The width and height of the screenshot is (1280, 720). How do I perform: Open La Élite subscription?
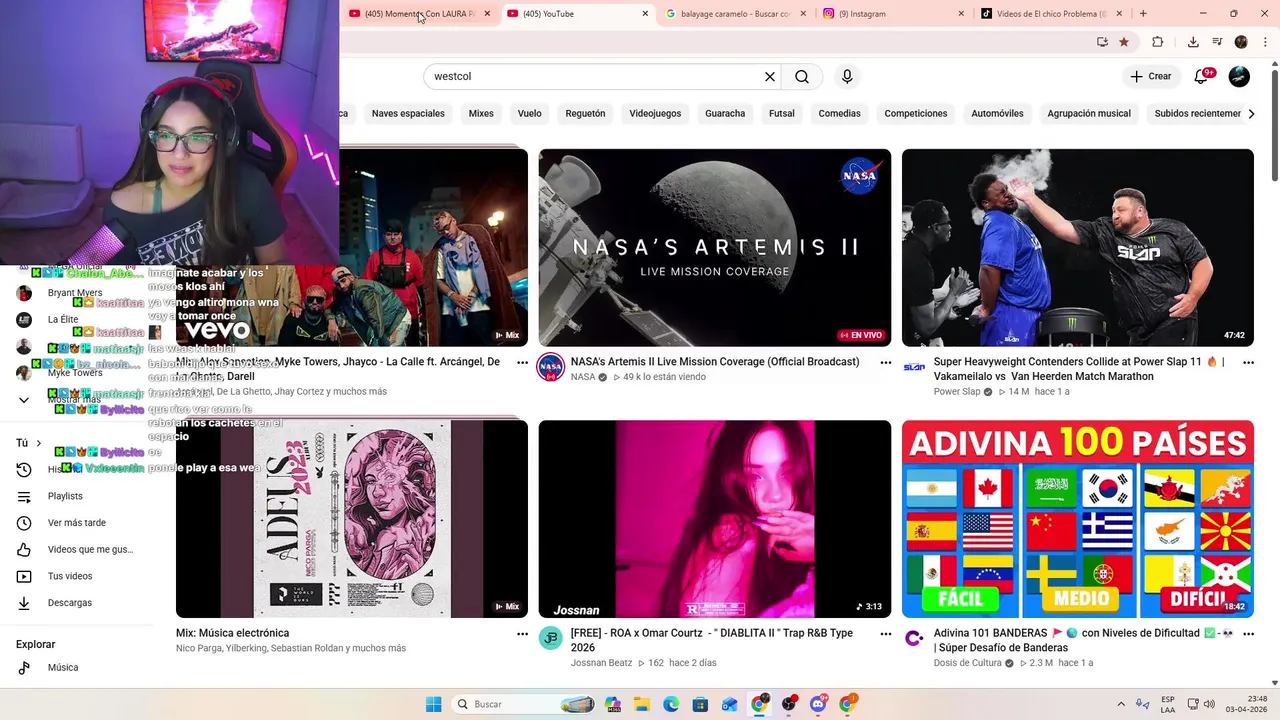[x=63, y=320]
